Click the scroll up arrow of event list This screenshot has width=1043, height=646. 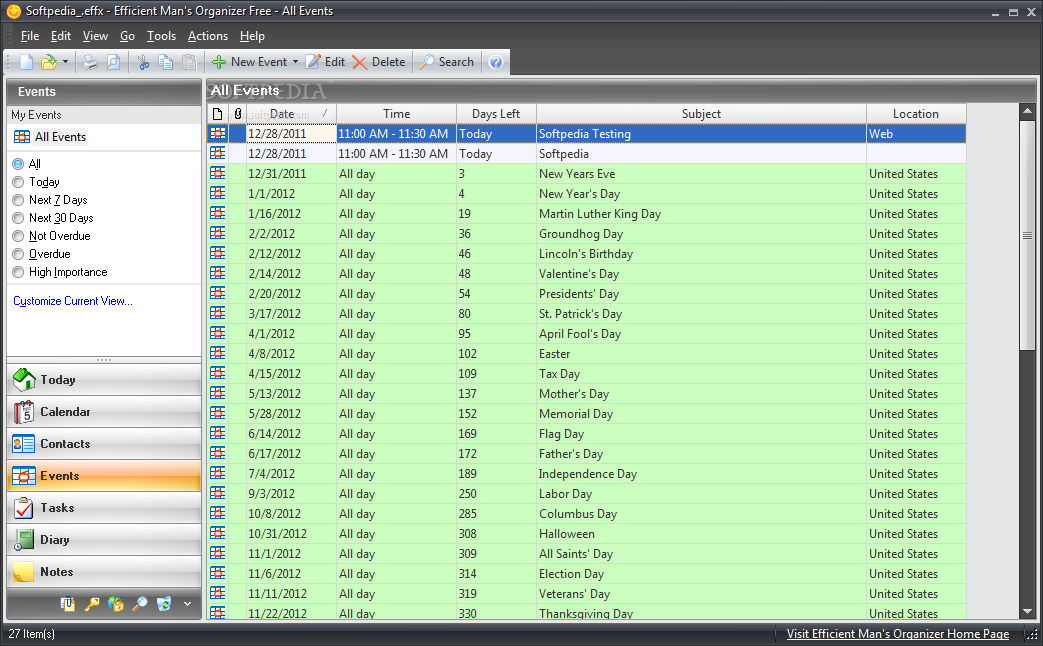[1028, 110]
